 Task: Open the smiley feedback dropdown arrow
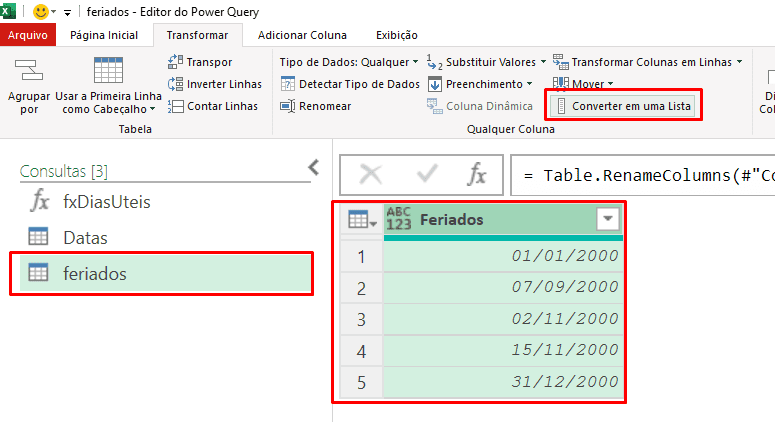[53, 12]
